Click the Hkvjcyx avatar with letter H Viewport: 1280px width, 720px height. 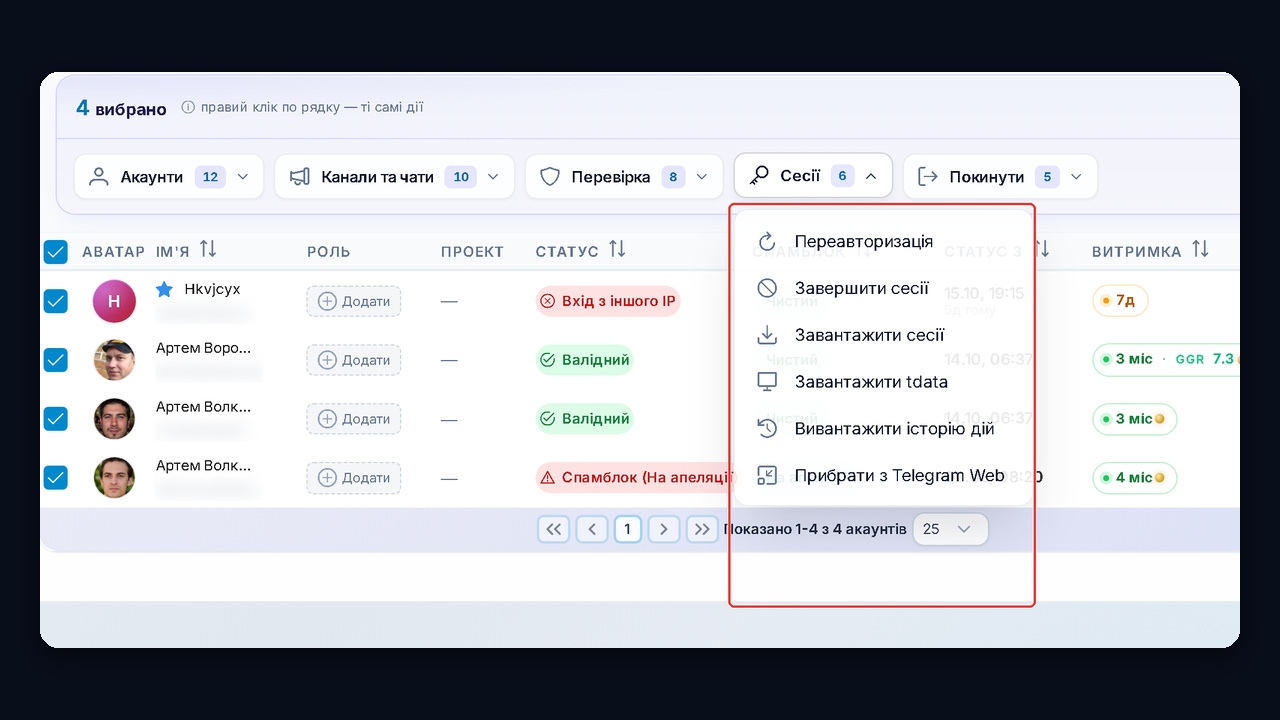114,301
